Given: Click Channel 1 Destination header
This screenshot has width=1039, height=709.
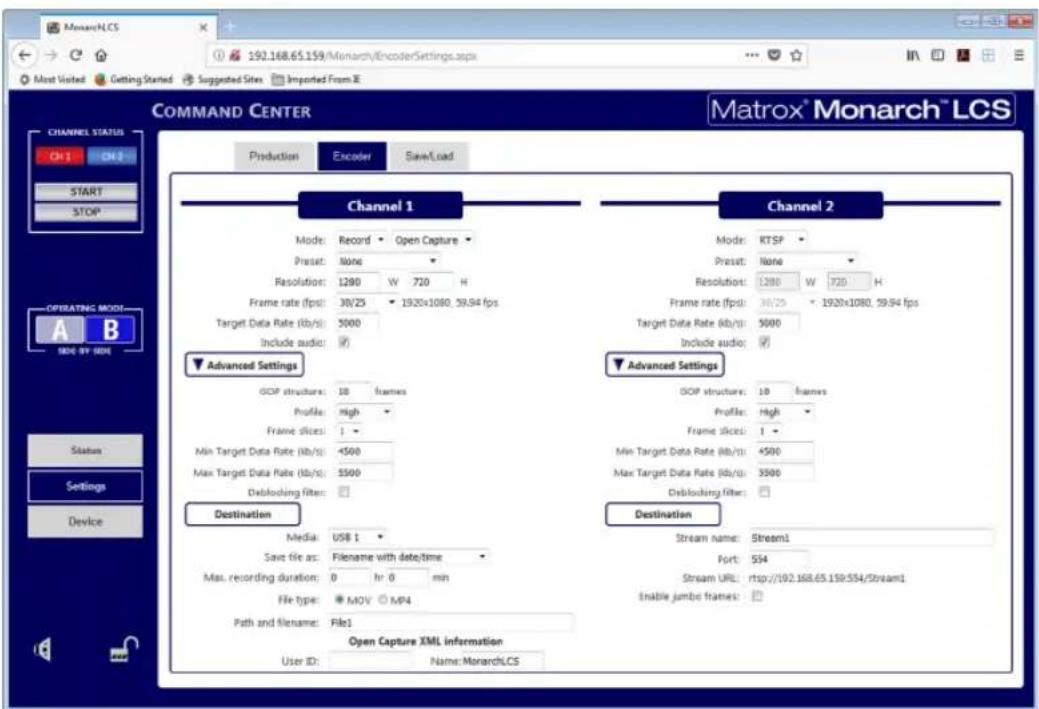Looking at the screenshot, I should (x=243, y=514).
